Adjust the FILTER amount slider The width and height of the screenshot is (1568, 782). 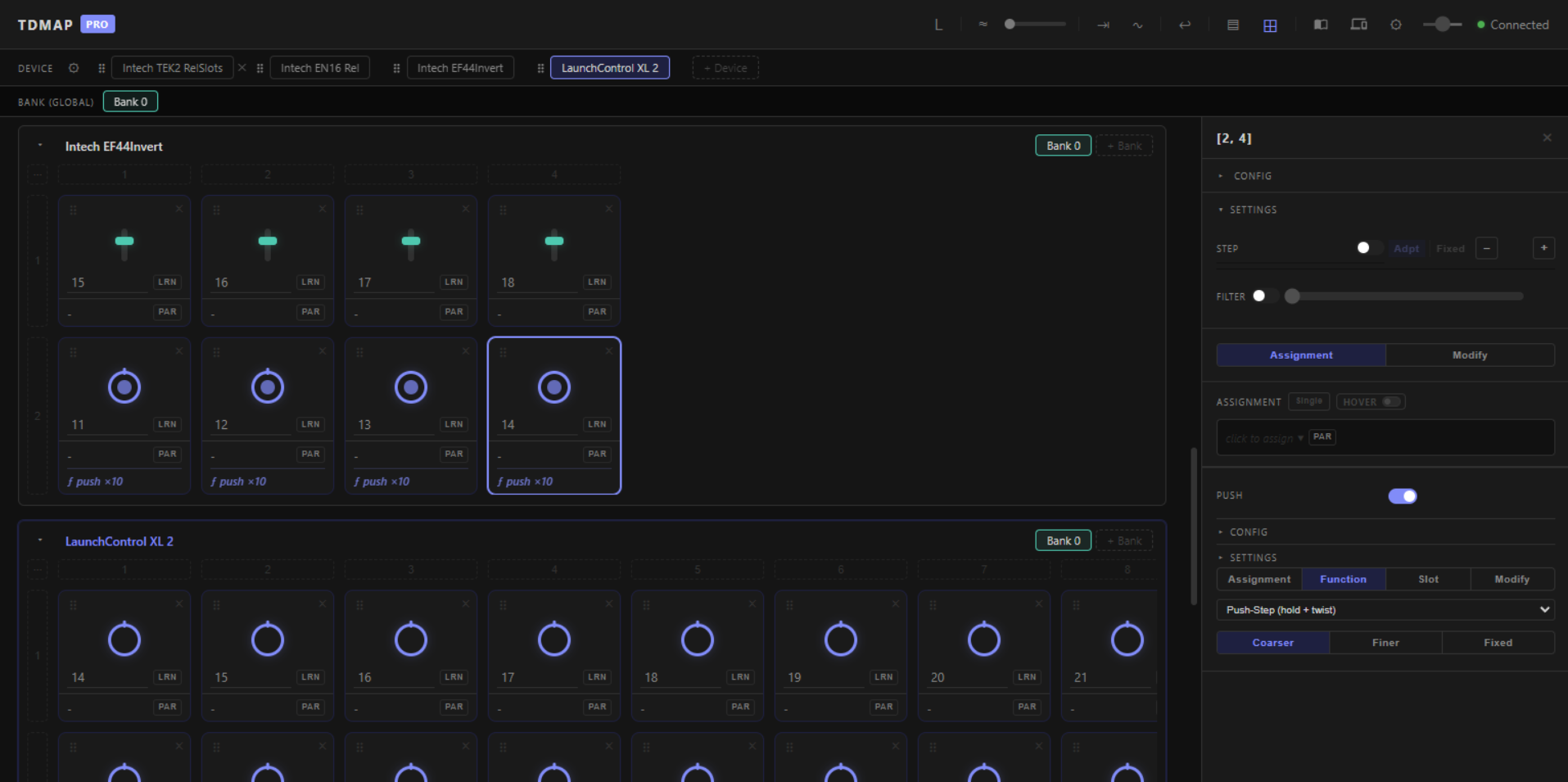tap(1403, 296)
